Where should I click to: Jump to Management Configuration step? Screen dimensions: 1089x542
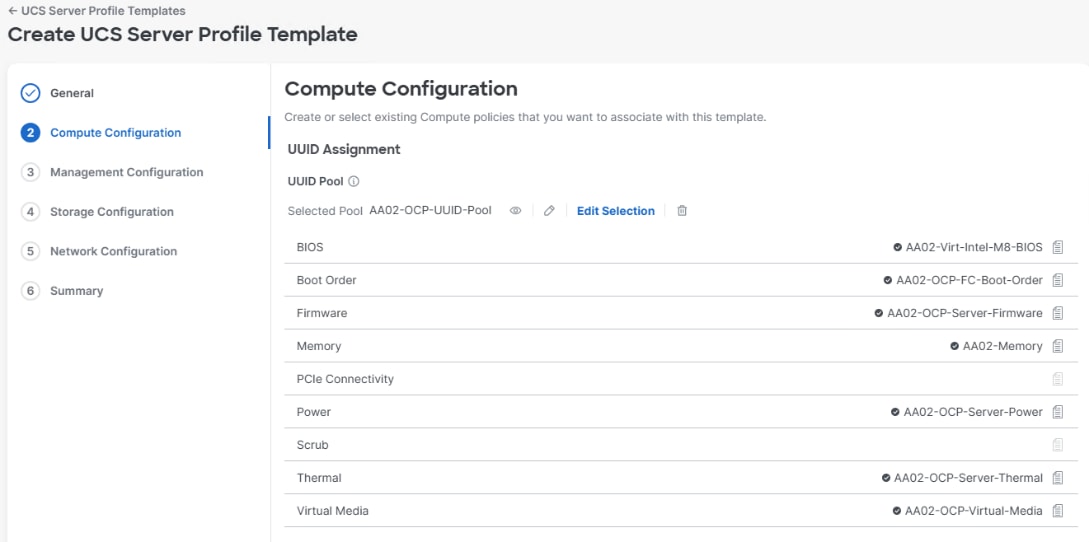(126, 172)
